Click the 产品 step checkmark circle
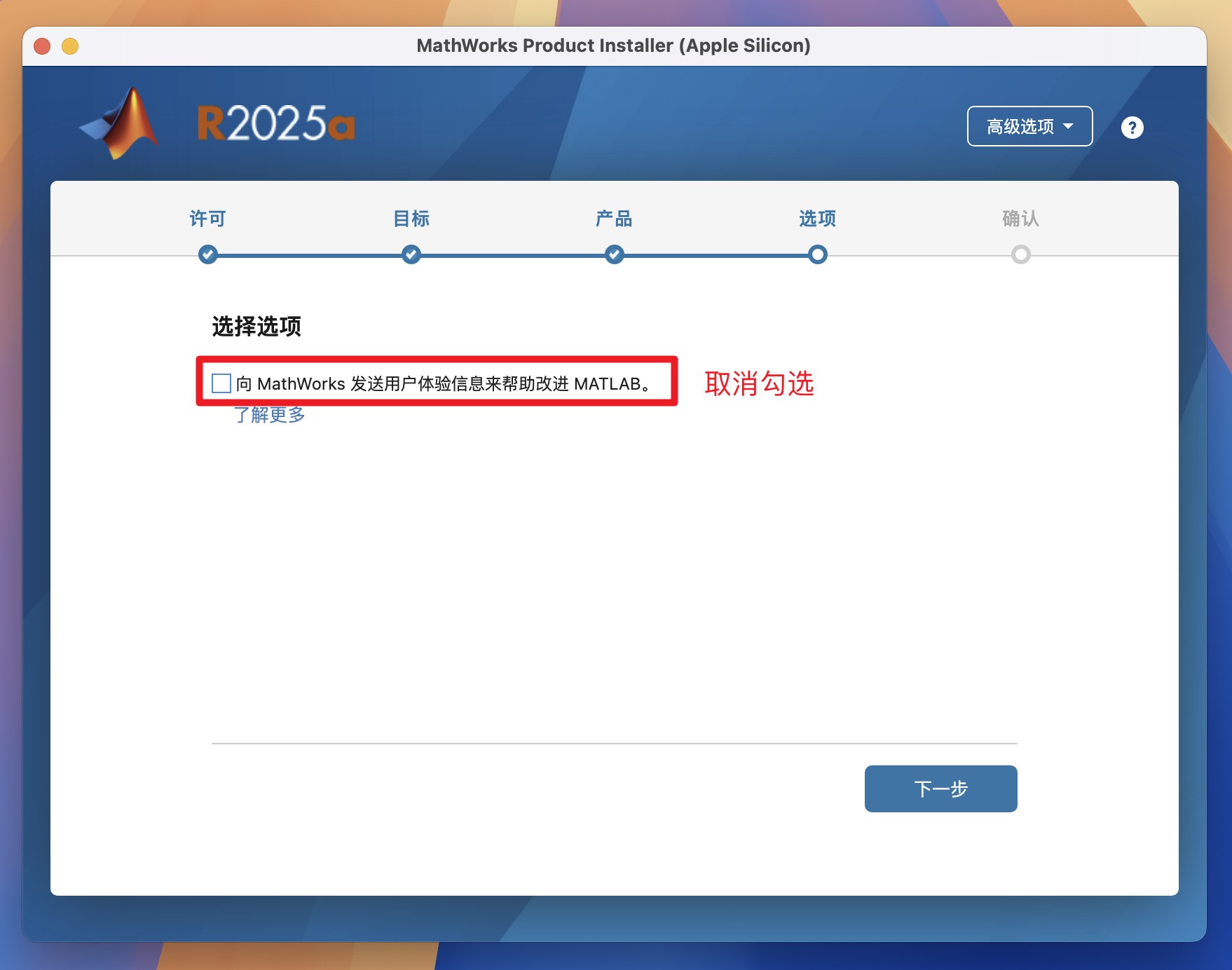This screenshot has height=970, width=1232. [615, 254]
